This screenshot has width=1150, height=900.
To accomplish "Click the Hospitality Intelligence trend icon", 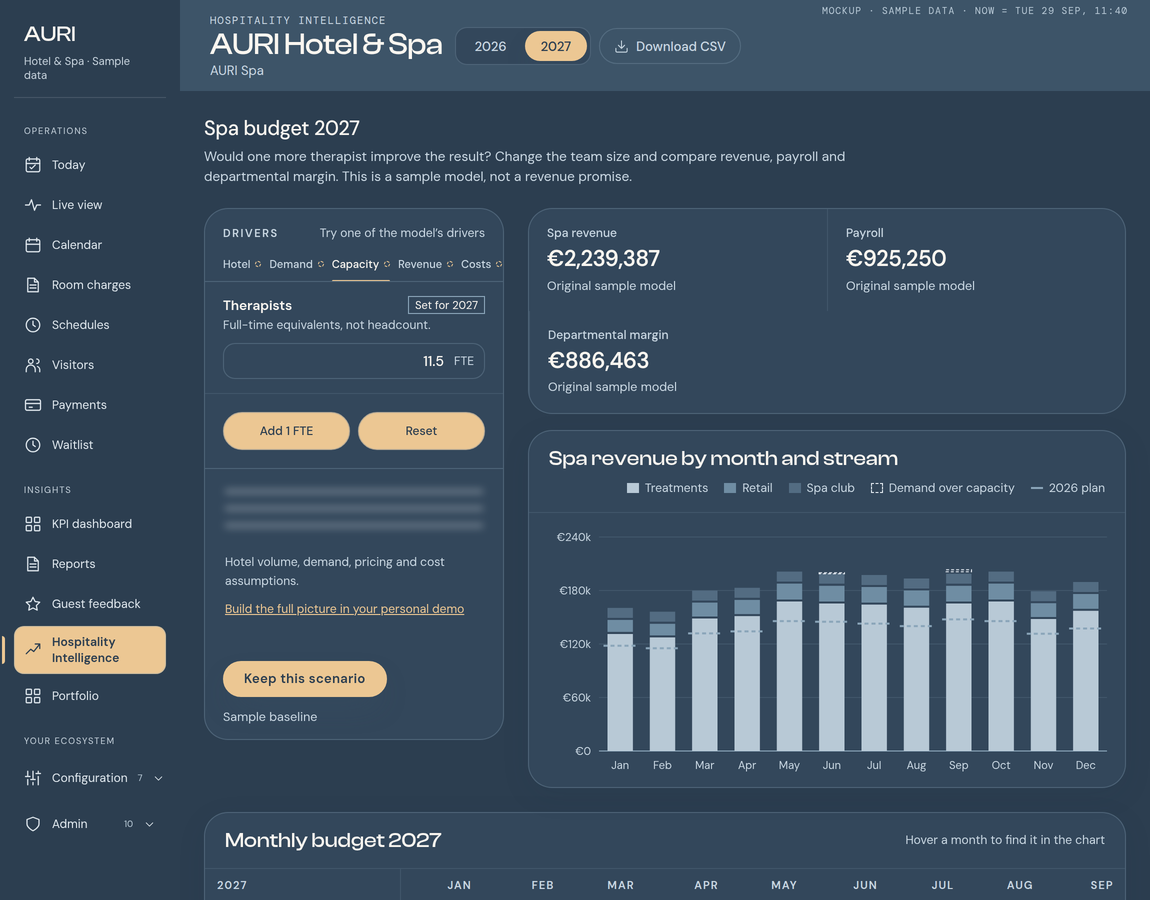I will coord(33,649).
